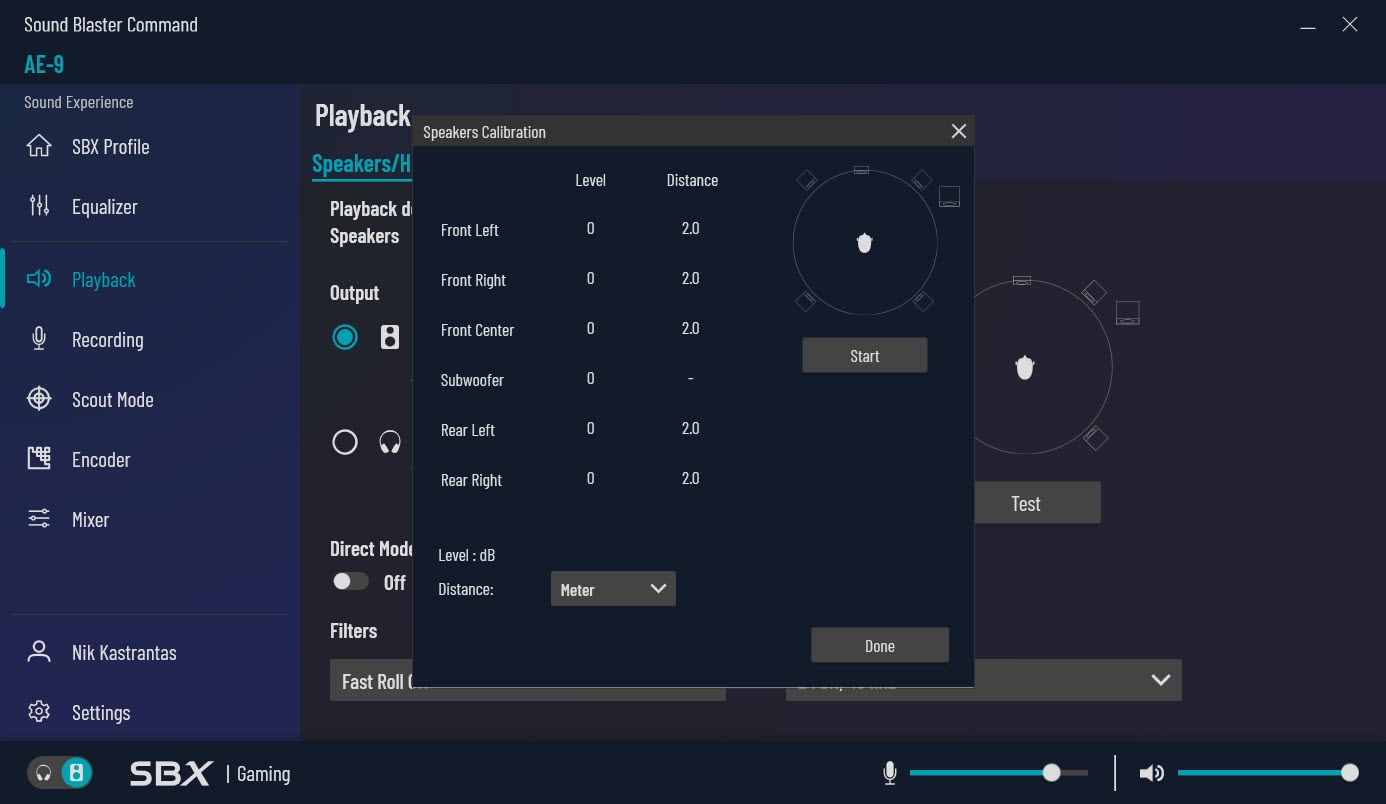Click the Test button on Playback page
Screen dimensions: 1386x804
tap(1037, 503)
